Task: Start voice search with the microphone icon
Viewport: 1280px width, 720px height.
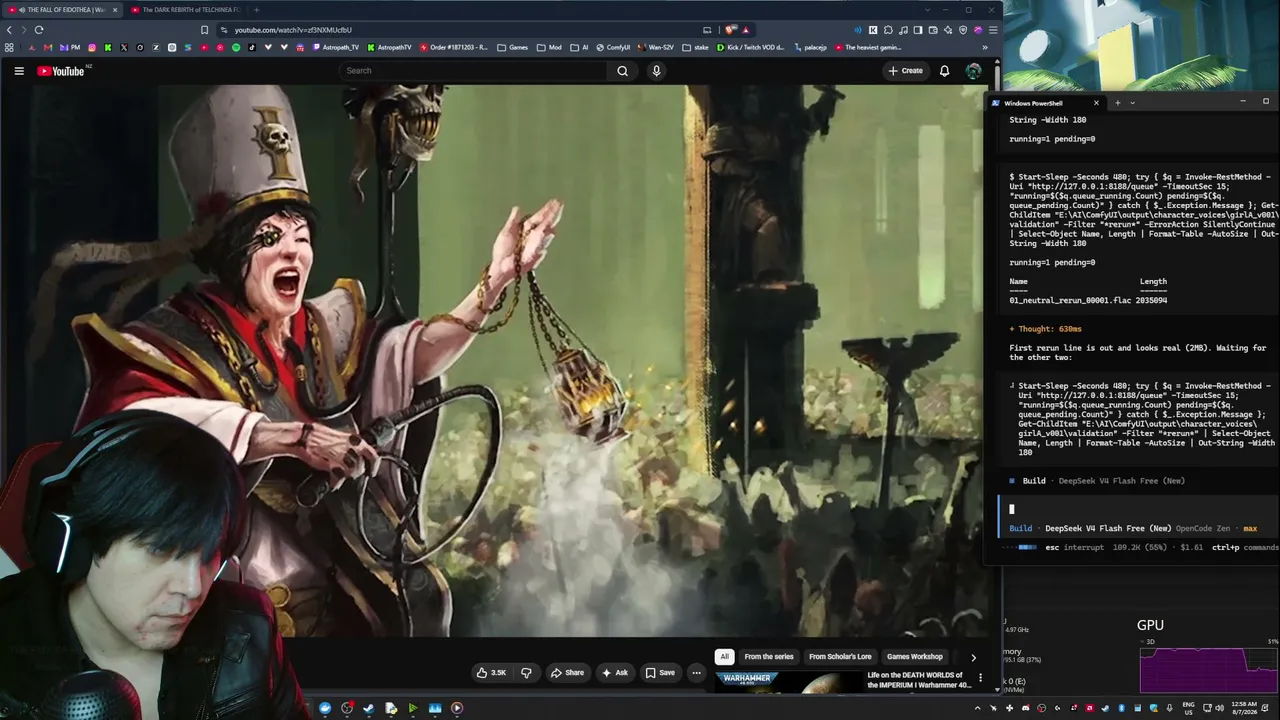Action: [656, 71]
